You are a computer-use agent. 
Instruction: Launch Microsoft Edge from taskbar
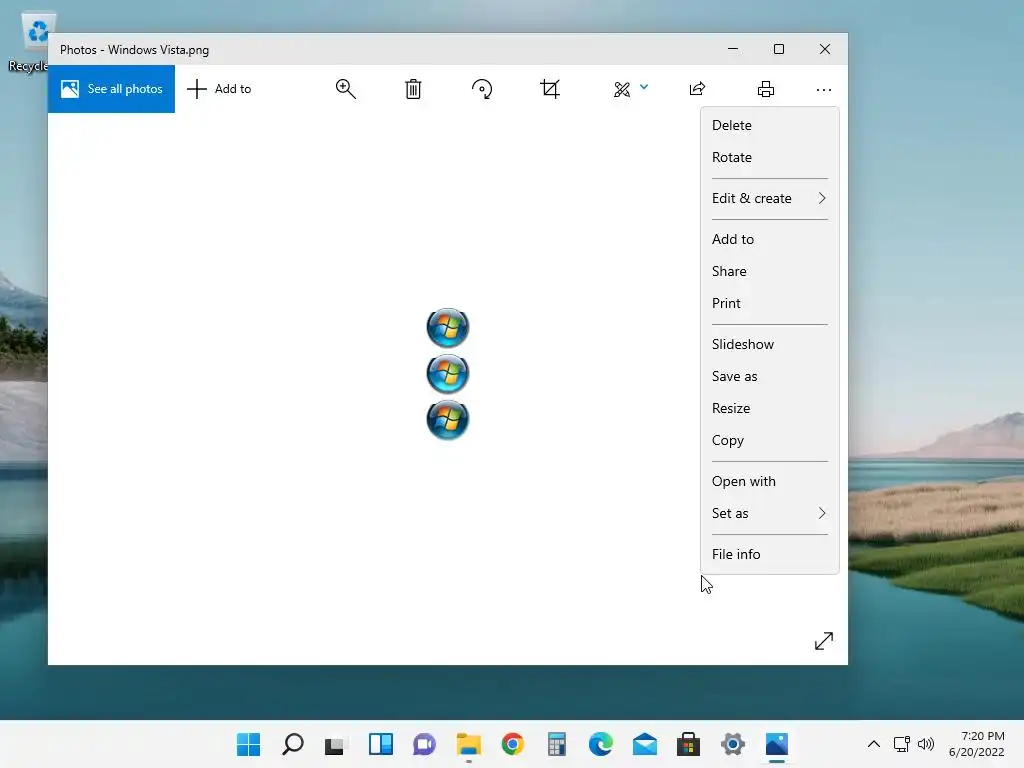601,744
